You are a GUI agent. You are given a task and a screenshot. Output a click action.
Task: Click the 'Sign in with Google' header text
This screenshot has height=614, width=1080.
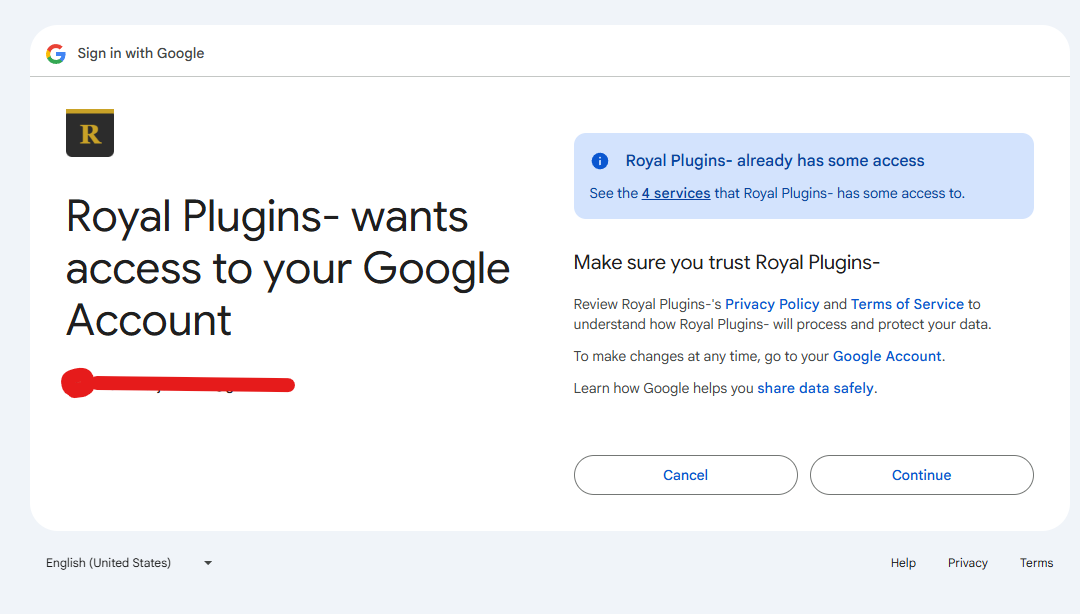141,53
